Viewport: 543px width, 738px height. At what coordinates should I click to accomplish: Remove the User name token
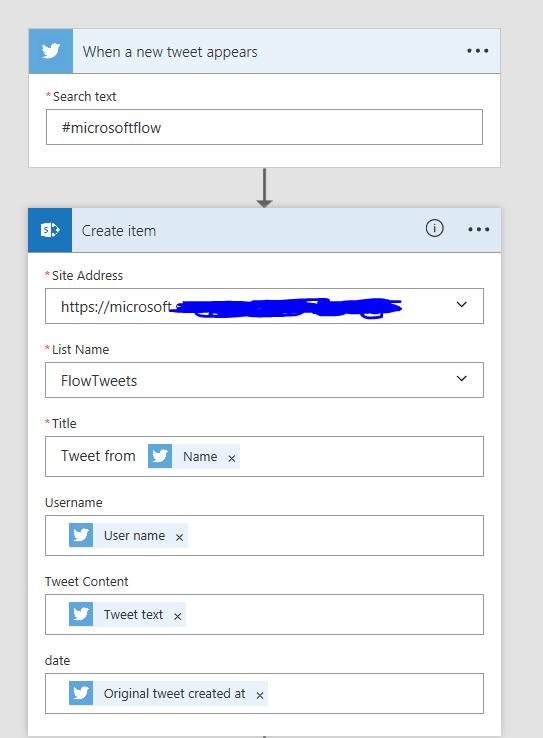point(179,537)
